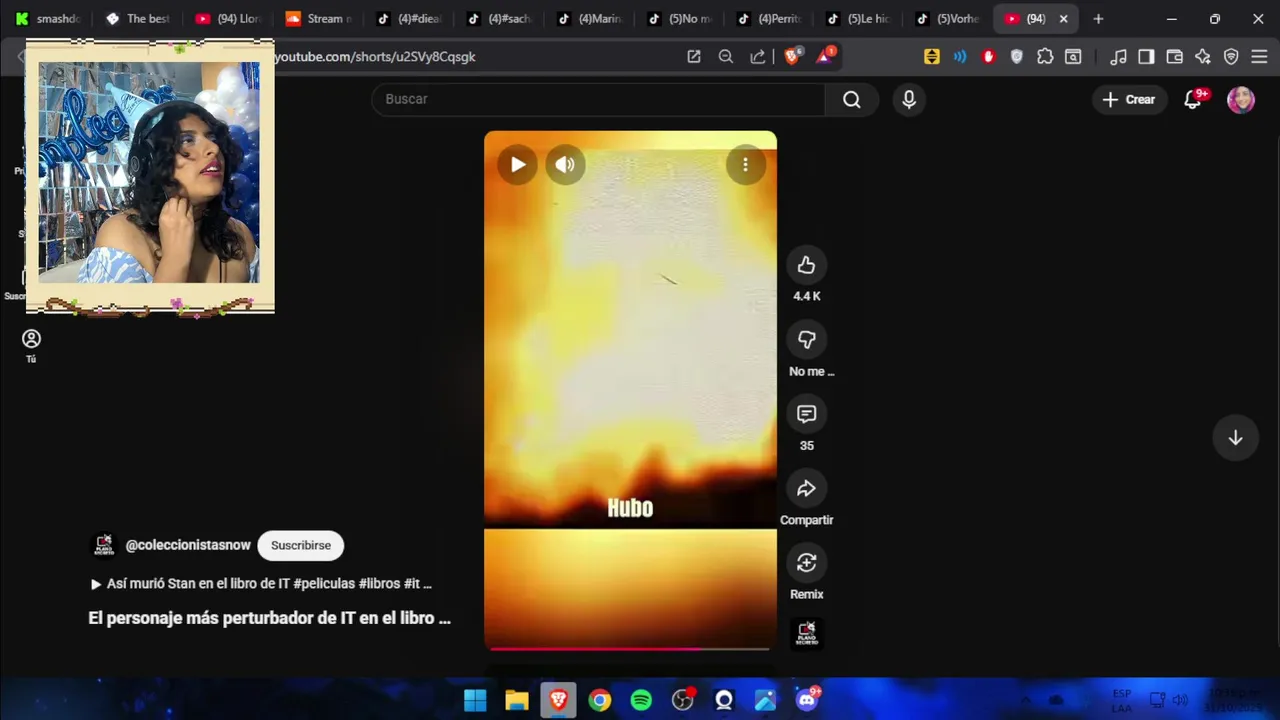Open related video 'Así murió Stan en el libro'
The width and height of the screenshot is (1280, 720).
point(261,583)
